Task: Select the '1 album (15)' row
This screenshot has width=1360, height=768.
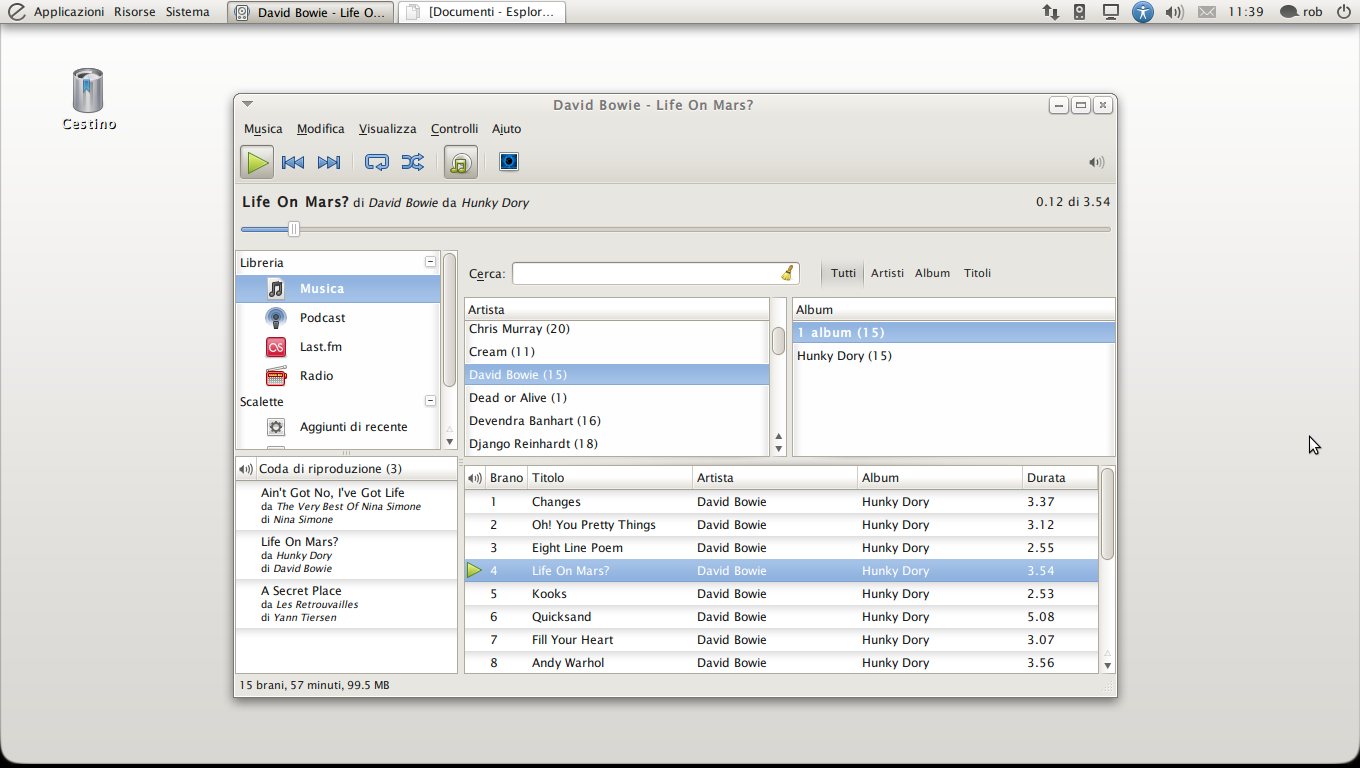Action: click(x=954, y=333)
